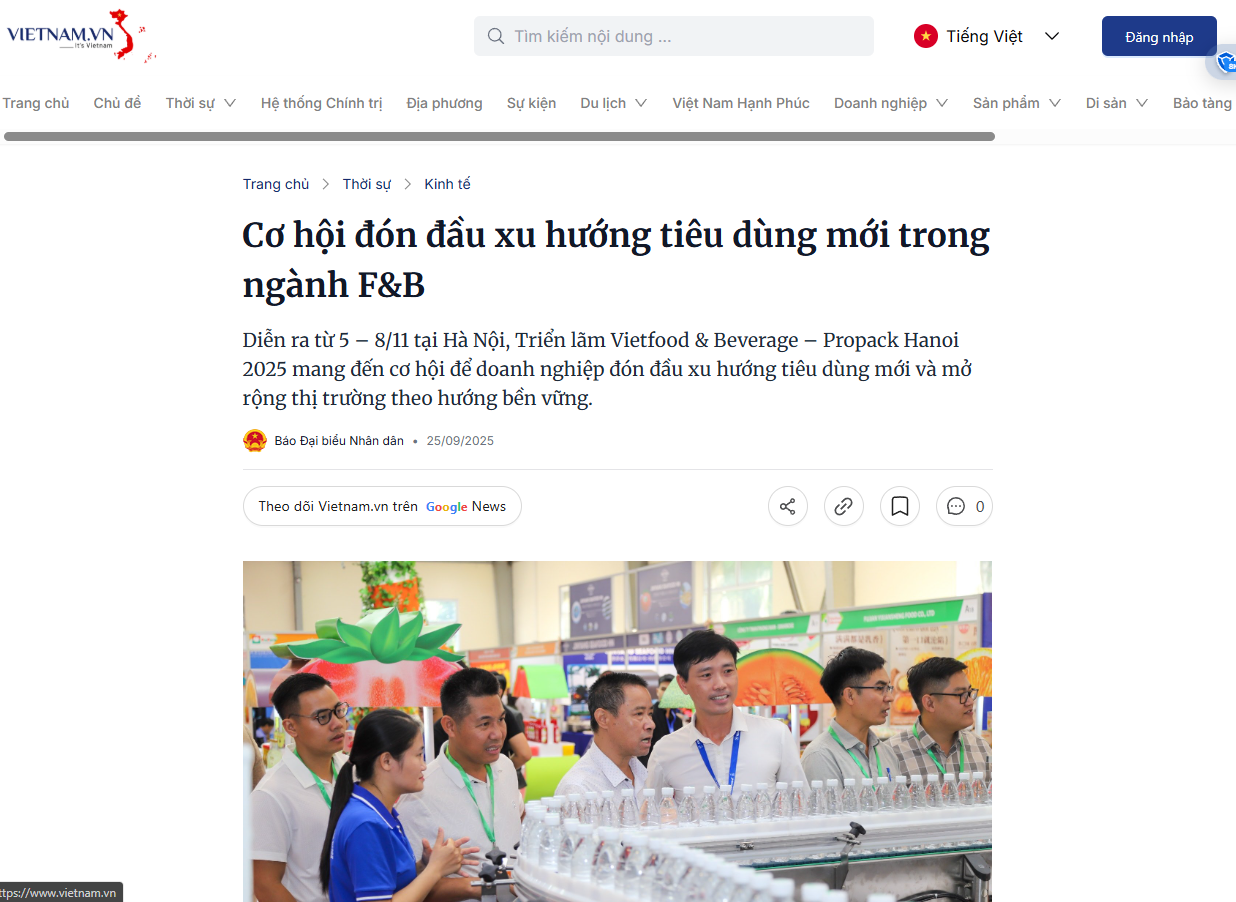Click the copy link icon
Screen dimensions: 1236x902
click(843, 506)
